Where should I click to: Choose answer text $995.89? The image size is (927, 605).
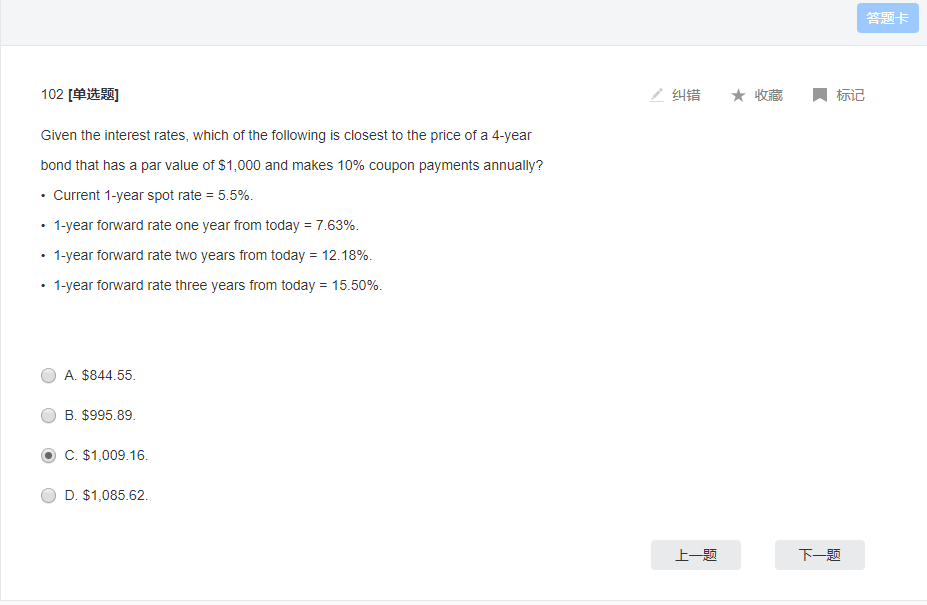(109, 416)
